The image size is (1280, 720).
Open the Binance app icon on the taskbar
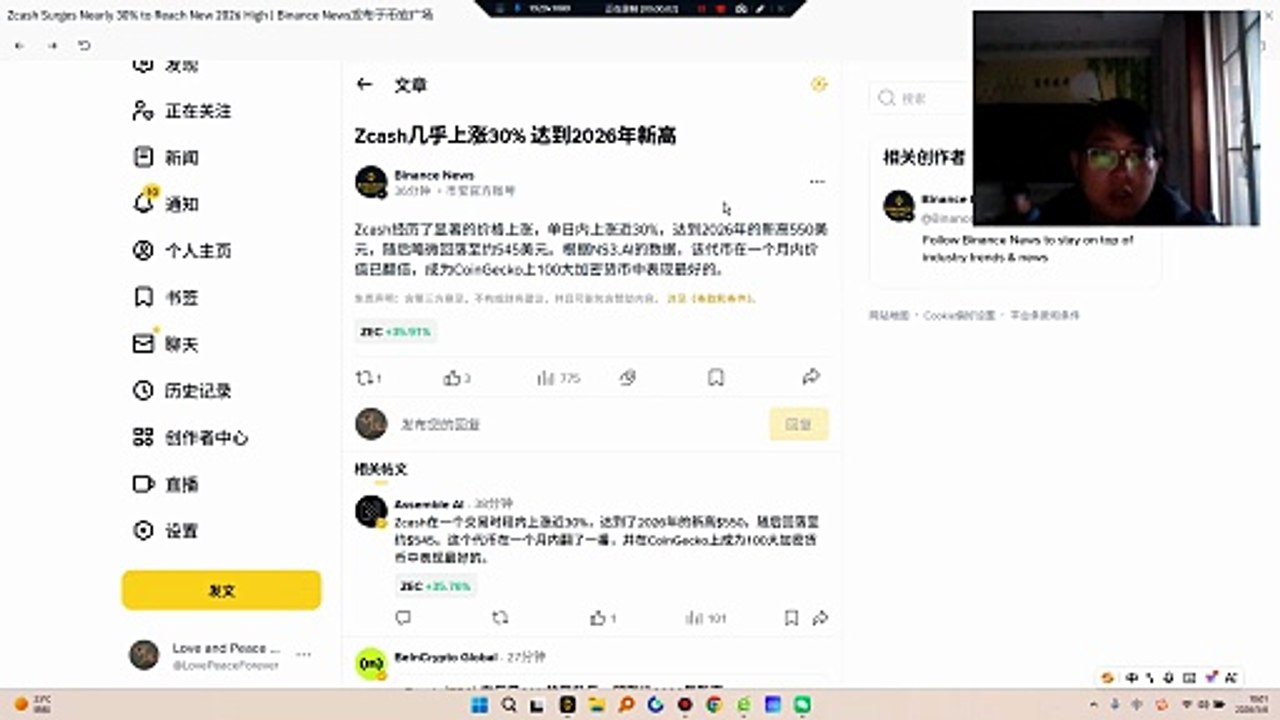[x=568, y=705]
